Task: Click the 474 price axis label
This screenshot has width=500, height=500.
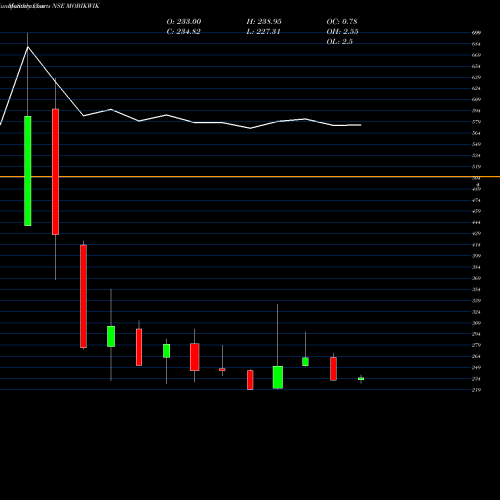Action: (x=476, y=200)
